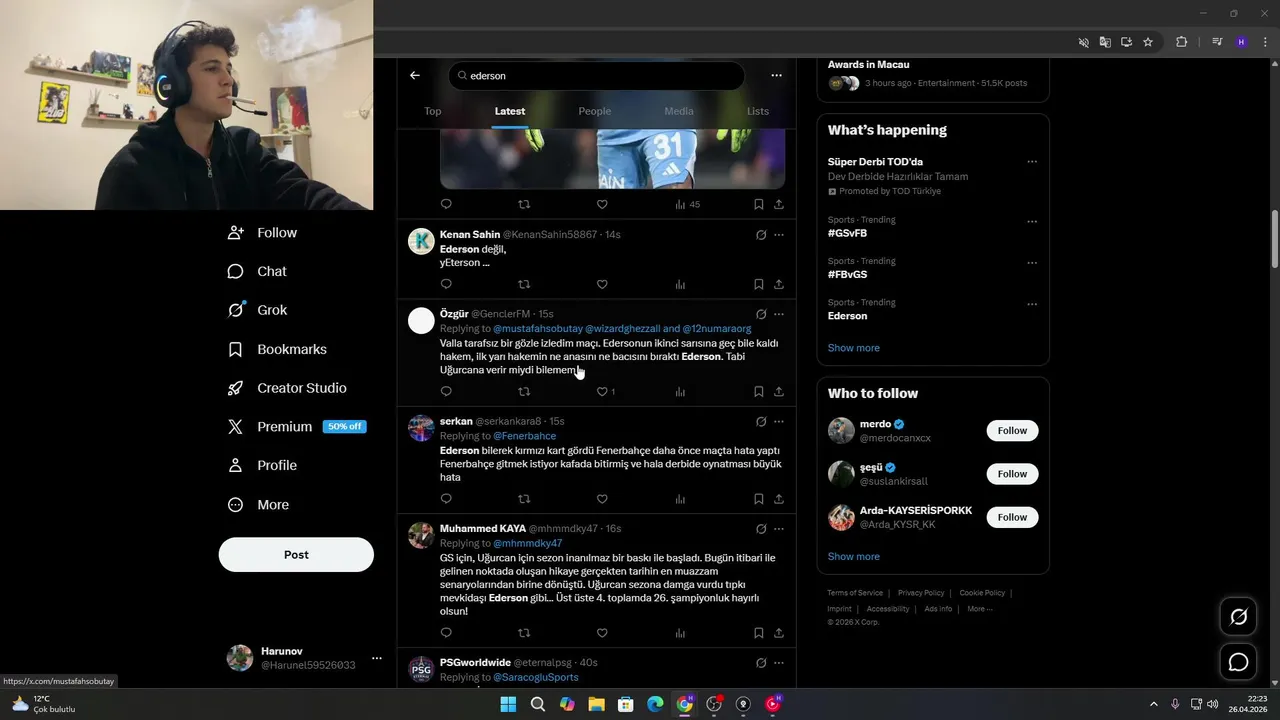Screen dimensions: 1280x720
Task: Like Muhammed KAYA's tweet
Action: [x=602, y=632]
